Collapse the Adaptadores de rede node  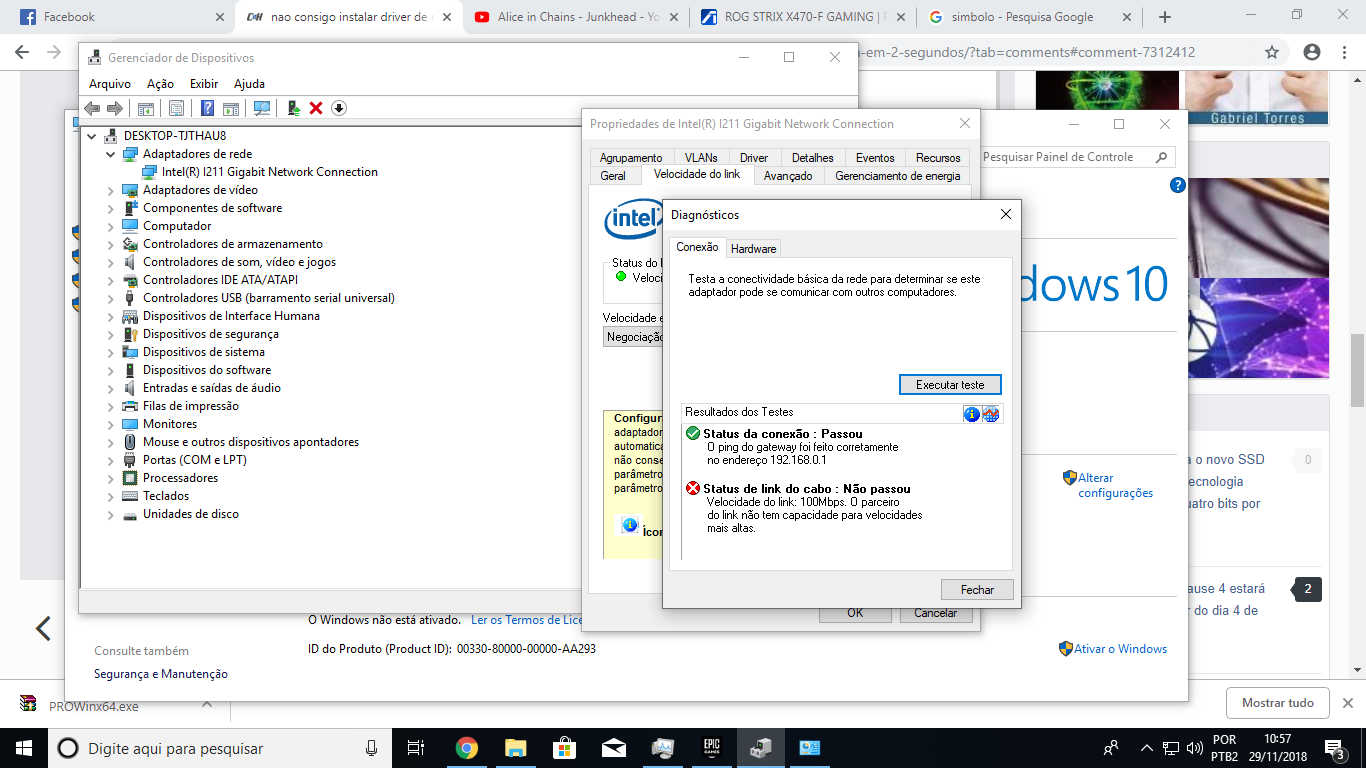(x=111, y=154)
